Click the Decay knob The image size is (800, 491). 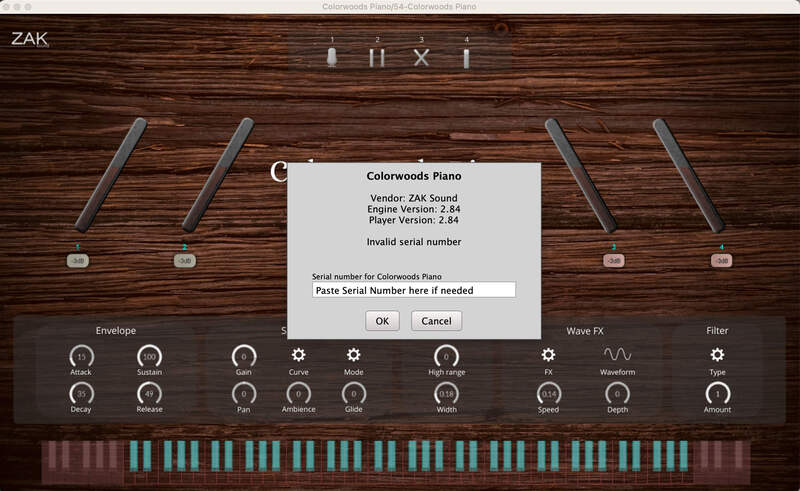[x=81, y=394]
